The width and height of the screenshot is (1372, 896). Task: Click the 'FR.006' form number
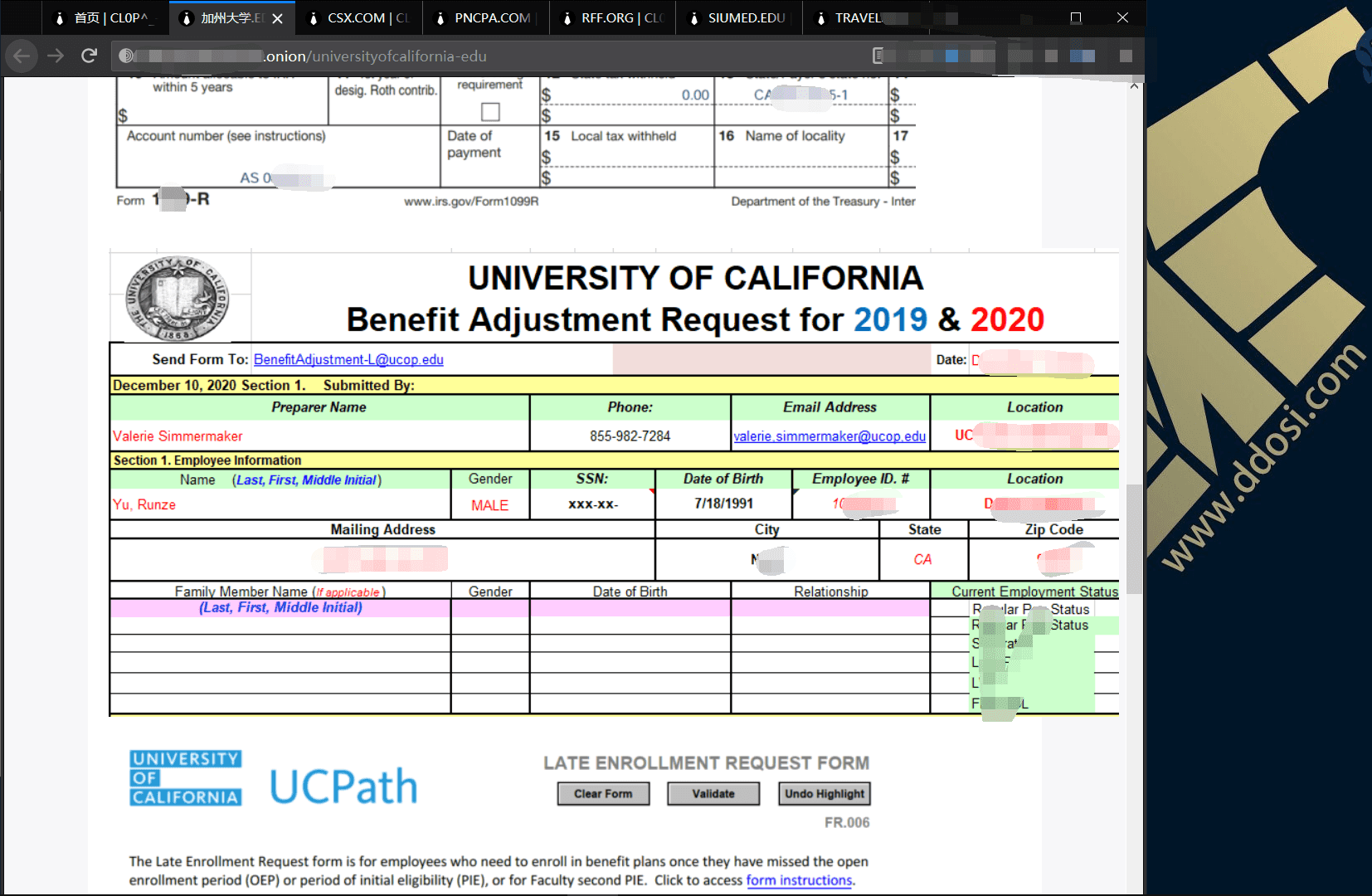pos(847,823)
